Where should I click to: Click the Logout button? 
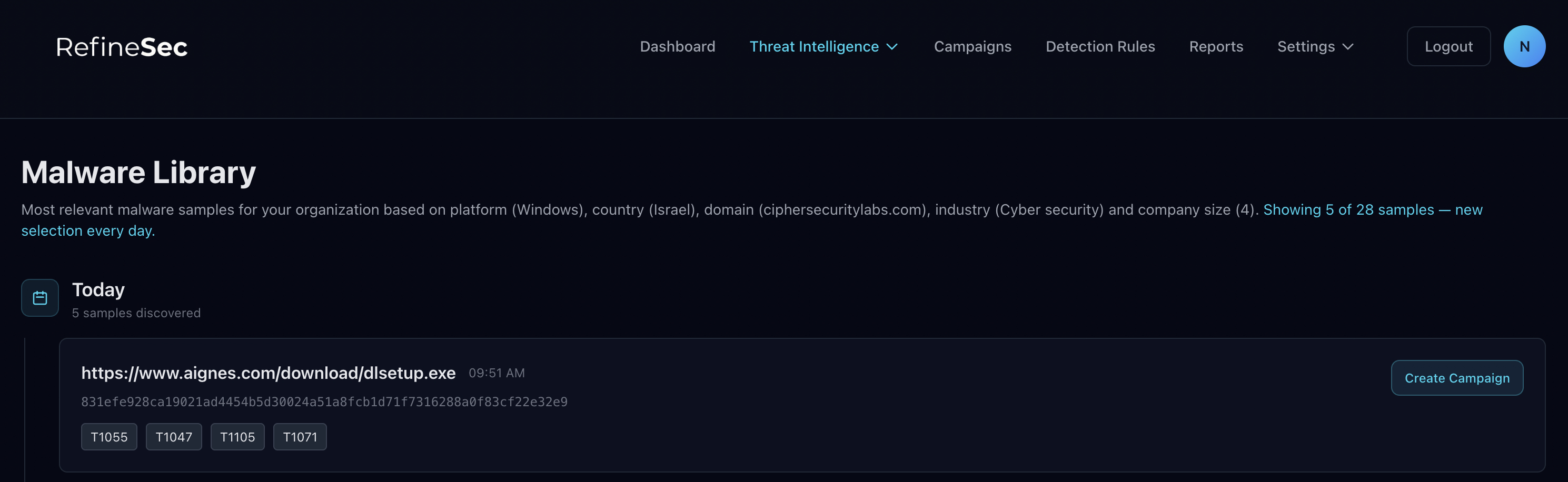[1448, 46]
